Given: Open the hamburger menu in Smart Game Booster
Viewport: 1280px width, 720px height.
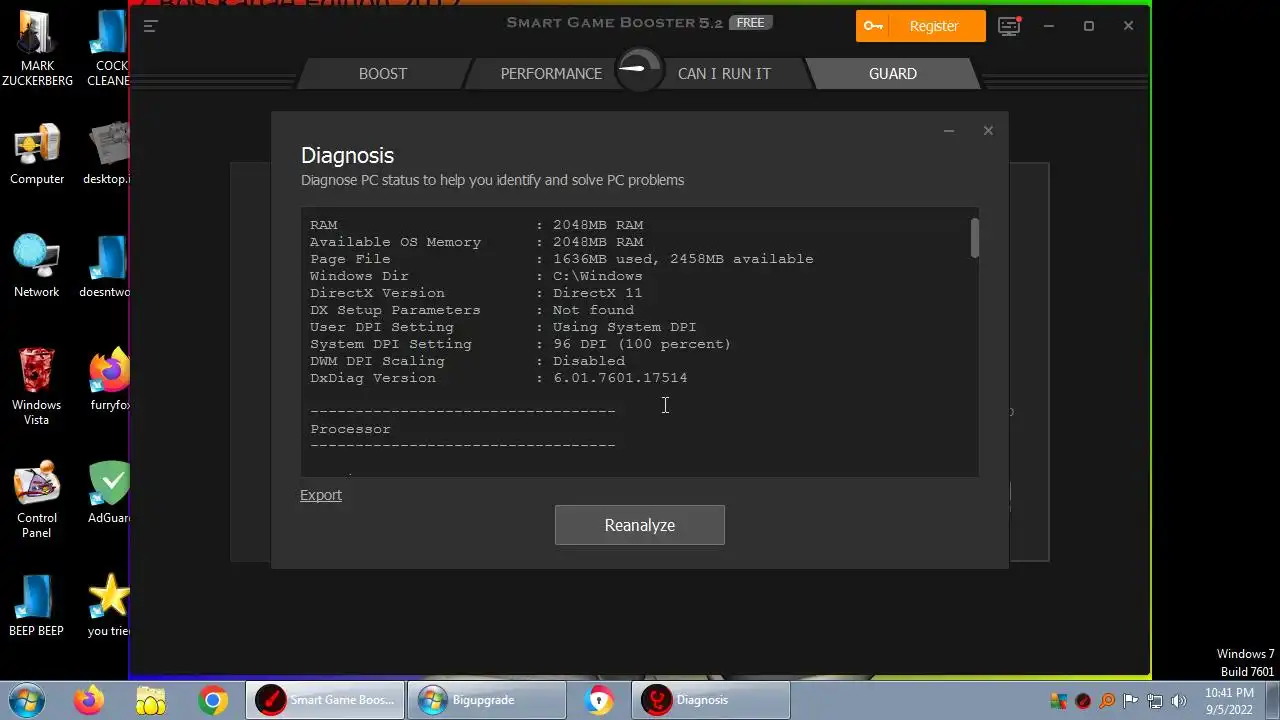Looking at the screenshot, I should point(150,26).
